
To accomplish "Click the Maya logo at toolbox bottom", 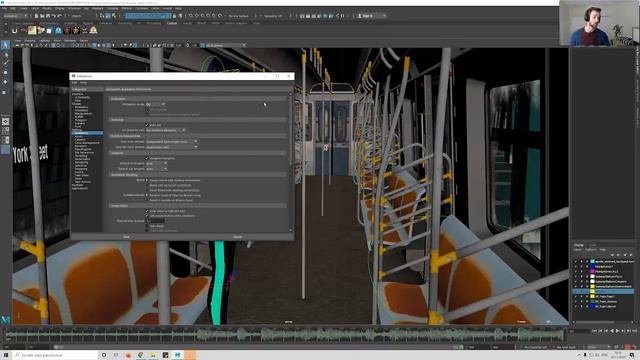I will (x=5, y=319).
